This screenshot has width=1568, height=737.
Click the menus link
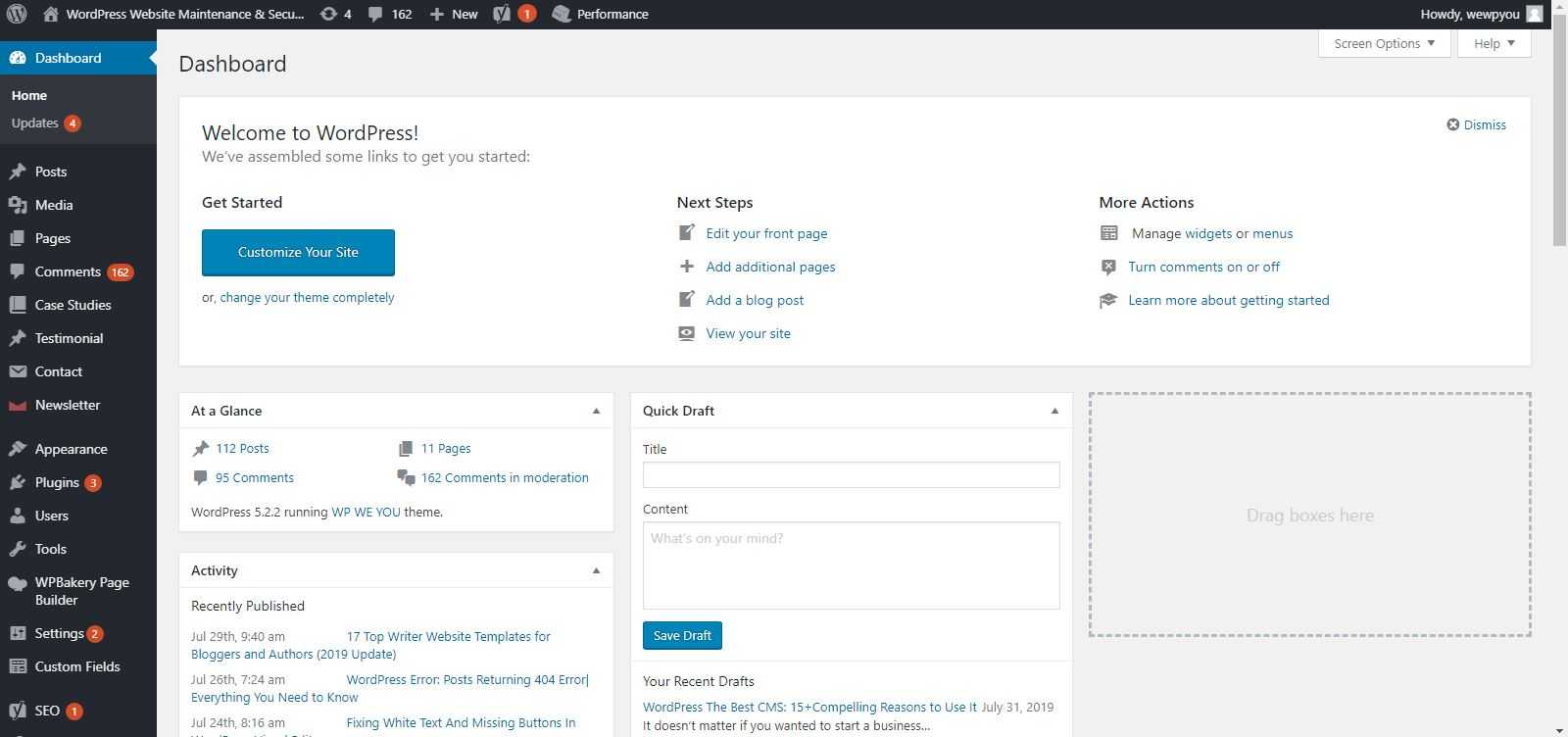coord(1272,233)
